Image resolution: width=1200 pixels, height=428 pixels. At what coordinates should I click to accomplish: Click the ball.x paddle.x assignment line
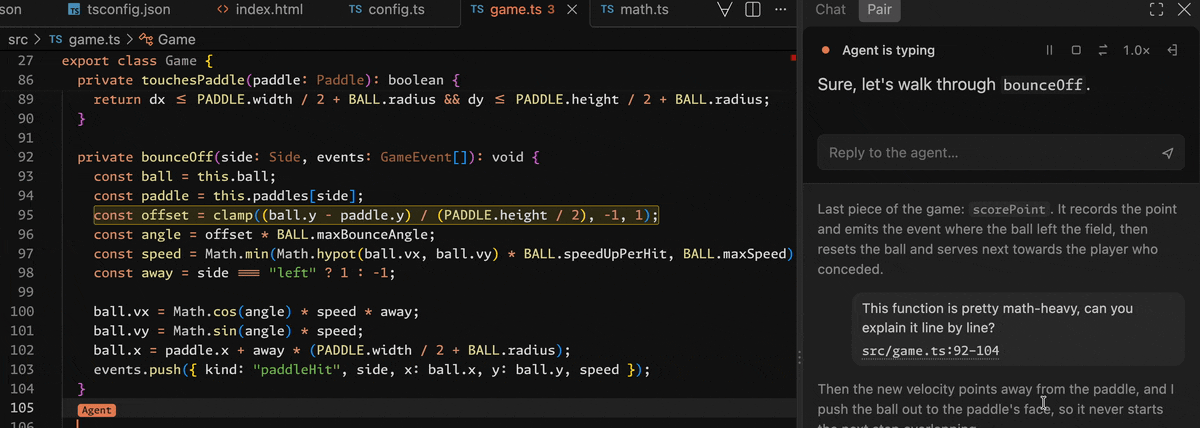[x=332, y=350]
